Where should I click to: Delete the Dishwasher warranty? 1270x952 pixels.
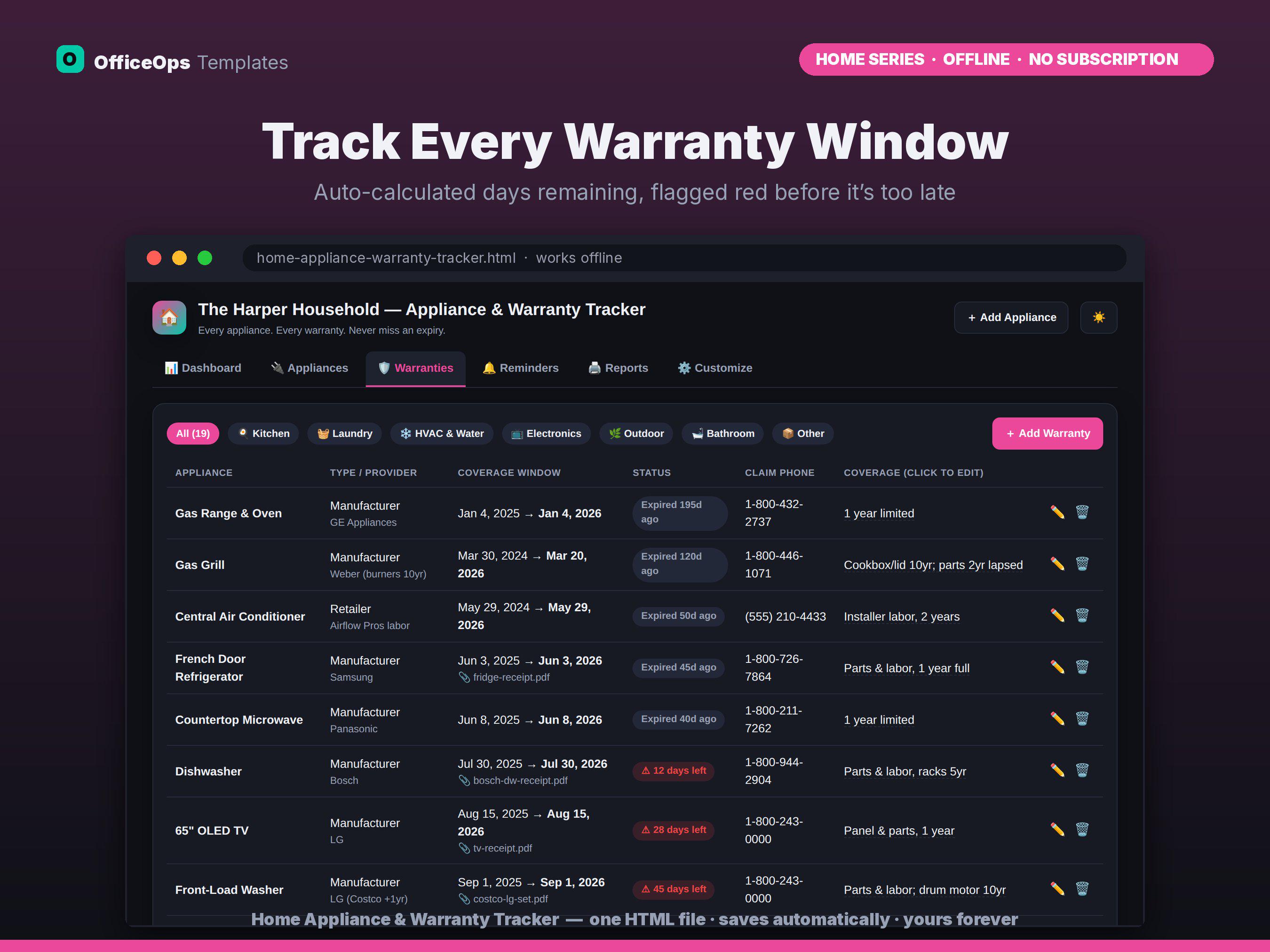pos(1082,771)
